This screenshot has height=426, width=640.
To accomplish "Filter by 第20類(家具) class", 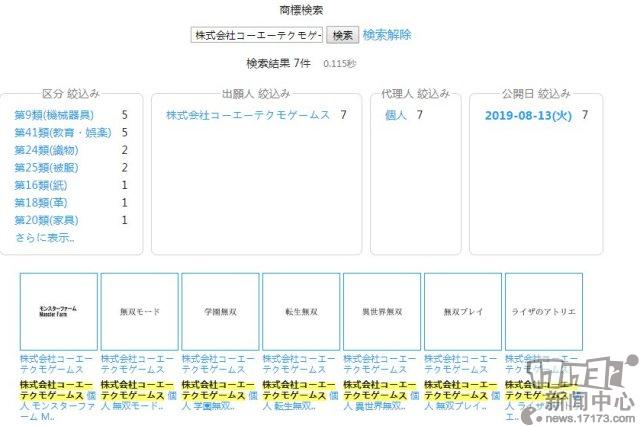I will tap(46, 220).
